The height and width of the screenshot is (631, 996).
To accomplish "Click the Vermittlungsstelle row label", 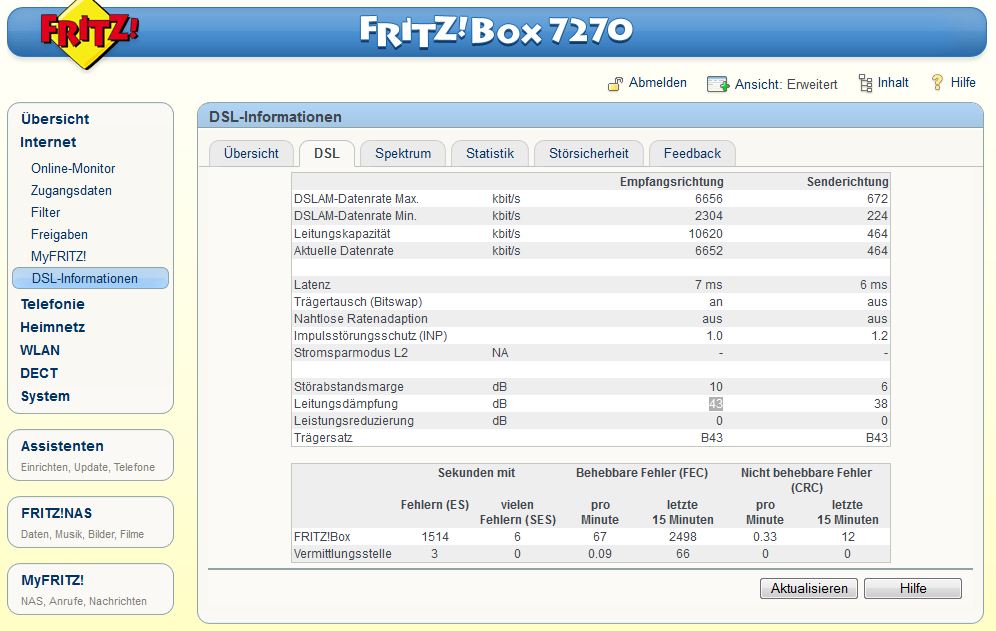I will point(342,554).
